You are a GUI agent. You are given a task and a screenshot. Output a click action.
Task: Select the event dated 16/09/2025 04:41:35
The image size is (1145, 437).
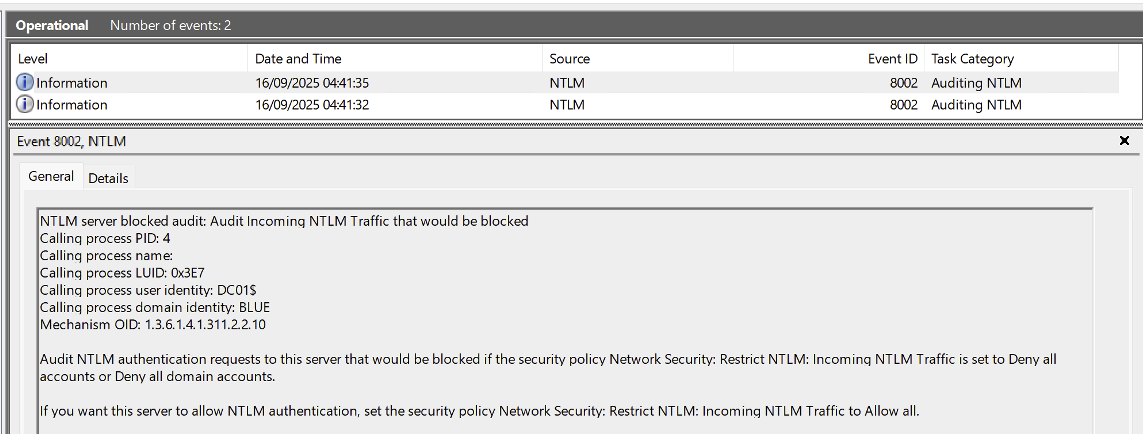click(x=312, y=83)
